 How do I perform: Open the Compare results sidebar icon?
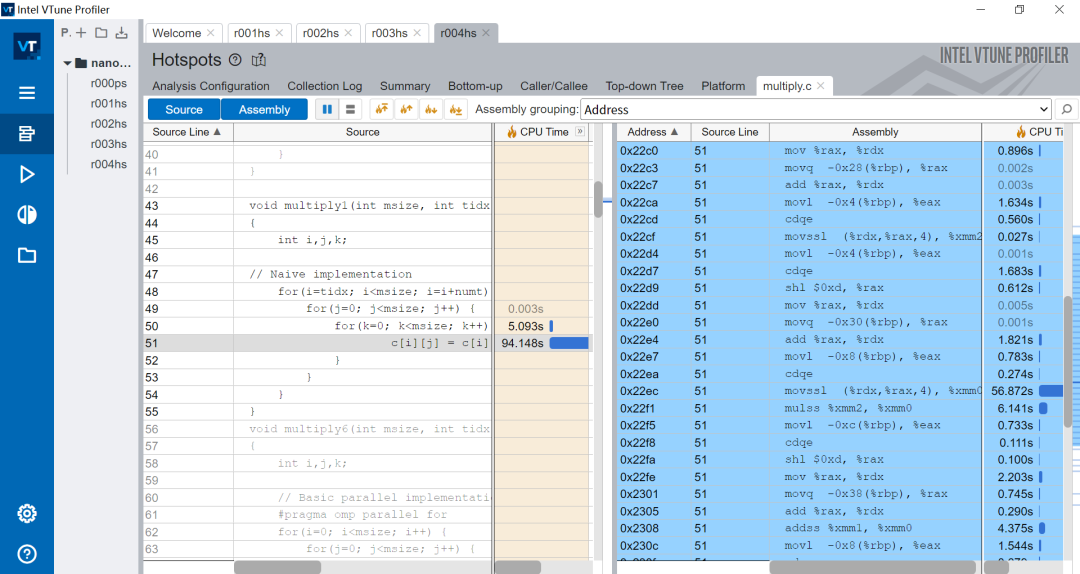point(27,215)
